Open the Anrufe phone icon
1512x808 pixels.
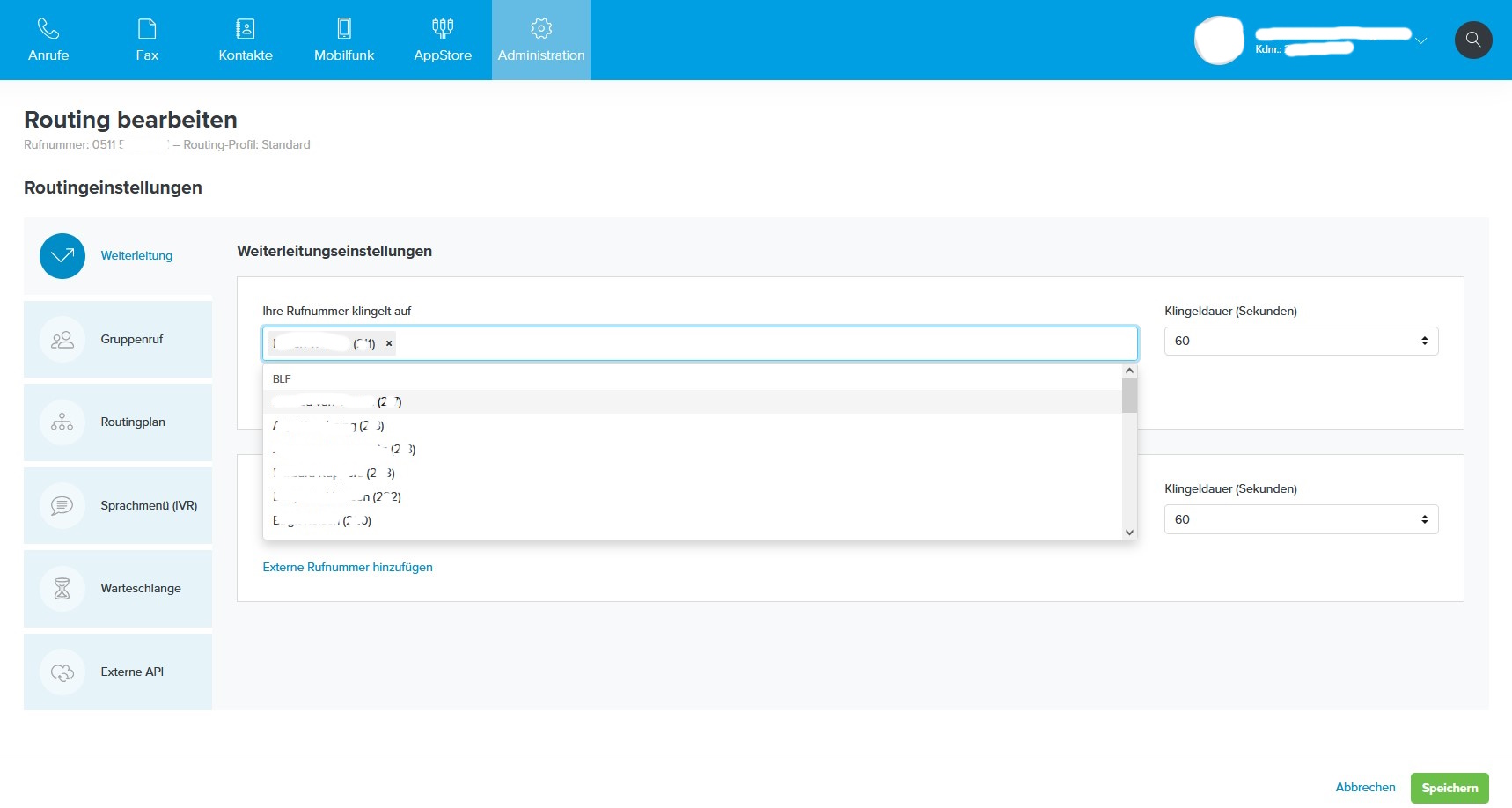48,30
